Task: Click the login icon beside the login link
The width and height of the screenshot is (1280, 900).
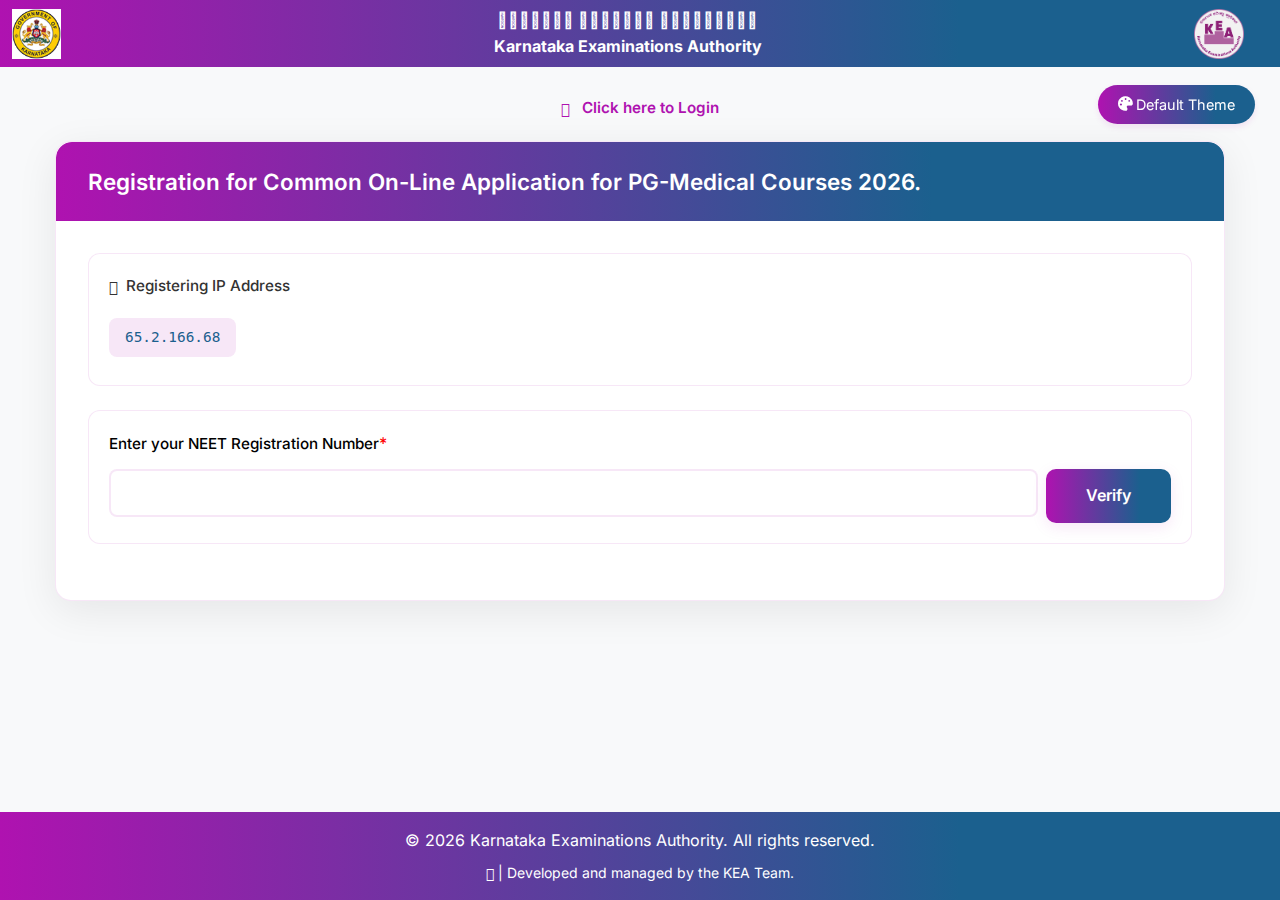Action: [565, 109]
